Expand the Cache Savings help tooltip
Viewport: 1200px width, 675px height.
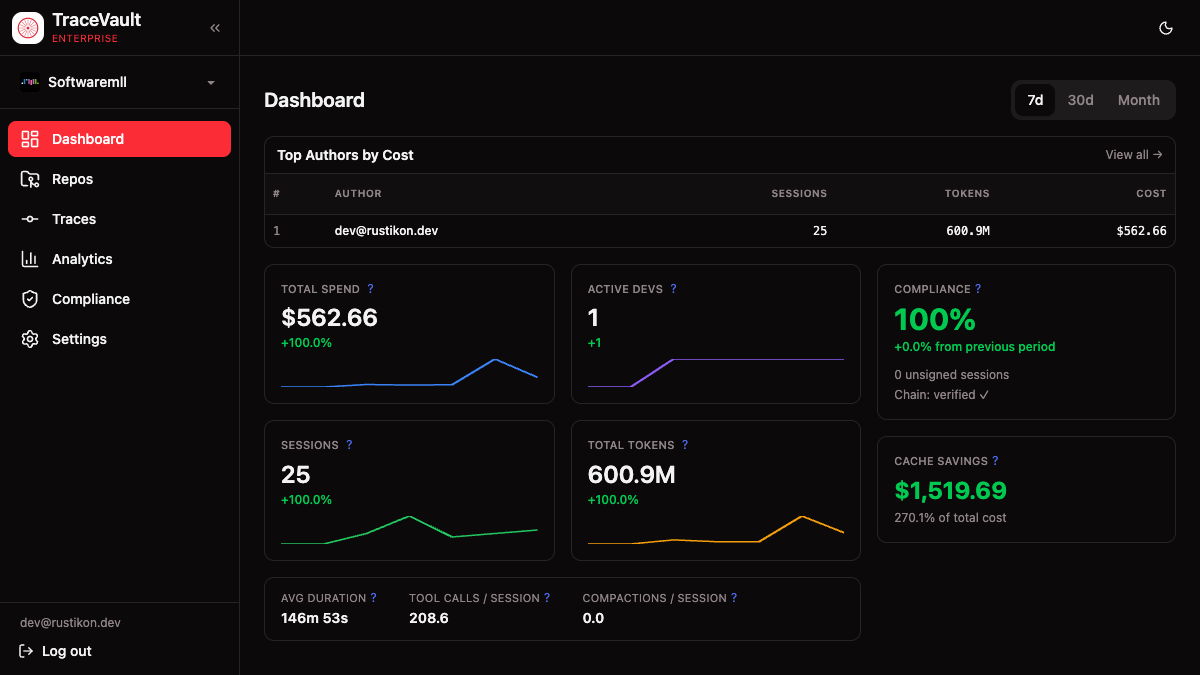(996, 461)
